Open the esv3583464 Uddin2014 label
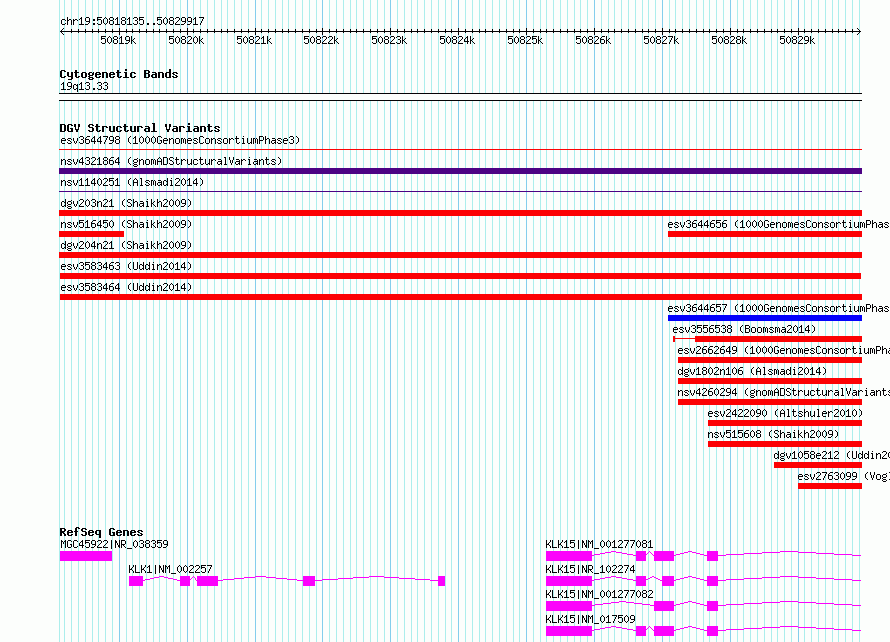 point(126,287)
